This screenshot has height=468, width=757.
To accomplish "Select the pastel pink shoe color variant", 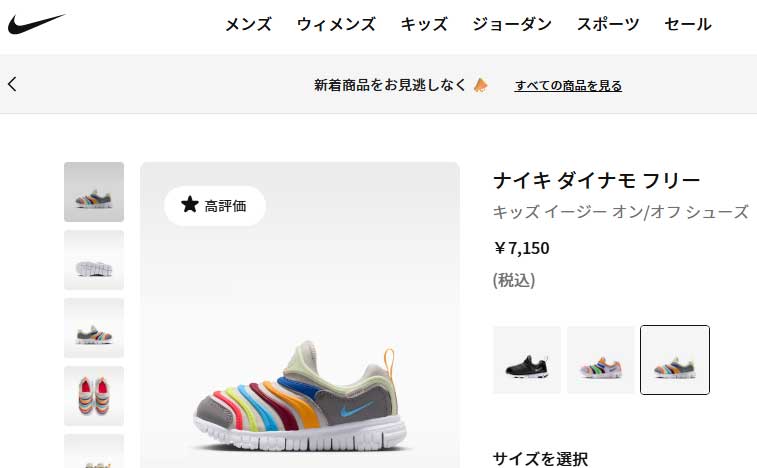I will [601, 360].
